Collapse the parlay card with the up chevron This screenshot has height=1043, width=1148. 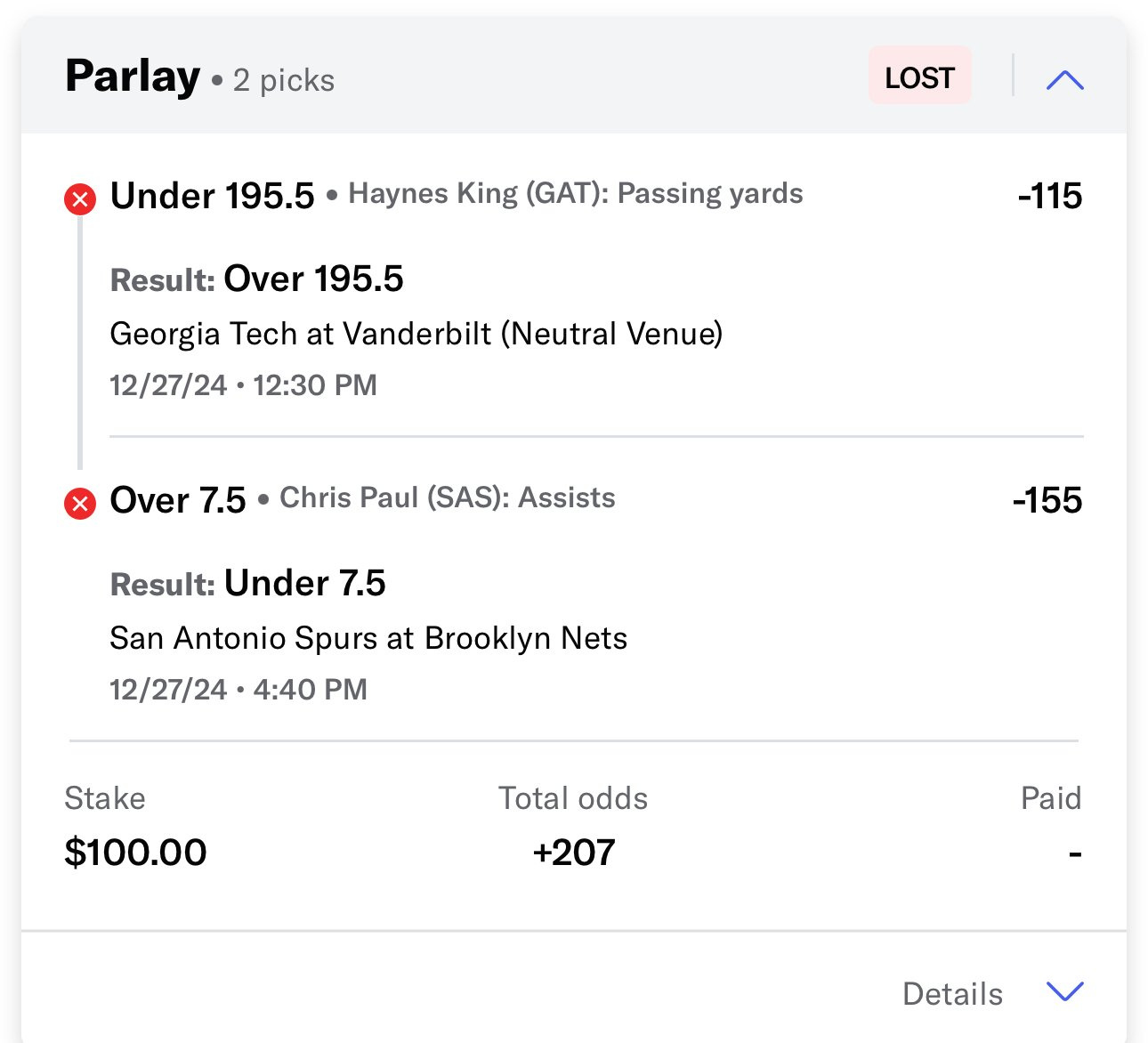[1065, 80]
